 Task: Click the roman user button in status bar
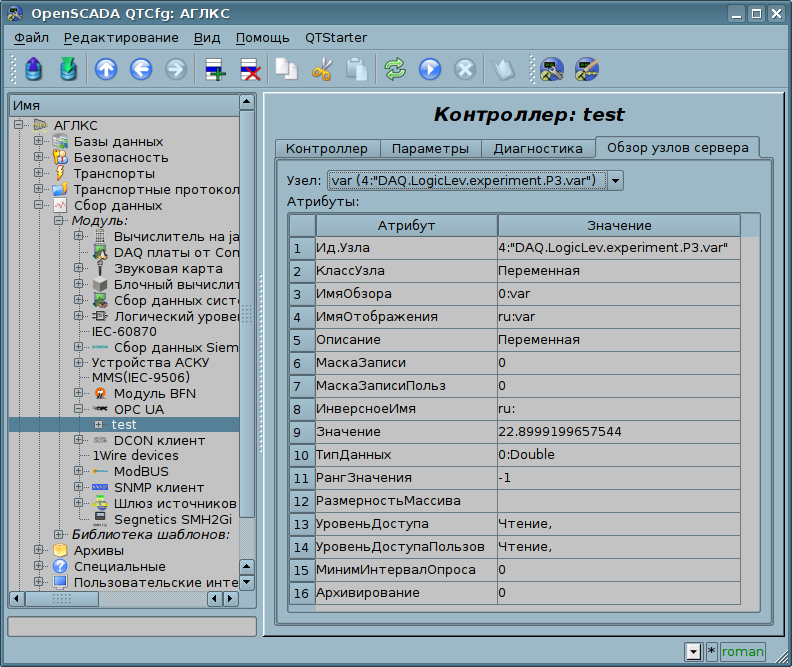click(x=742, y=652)
